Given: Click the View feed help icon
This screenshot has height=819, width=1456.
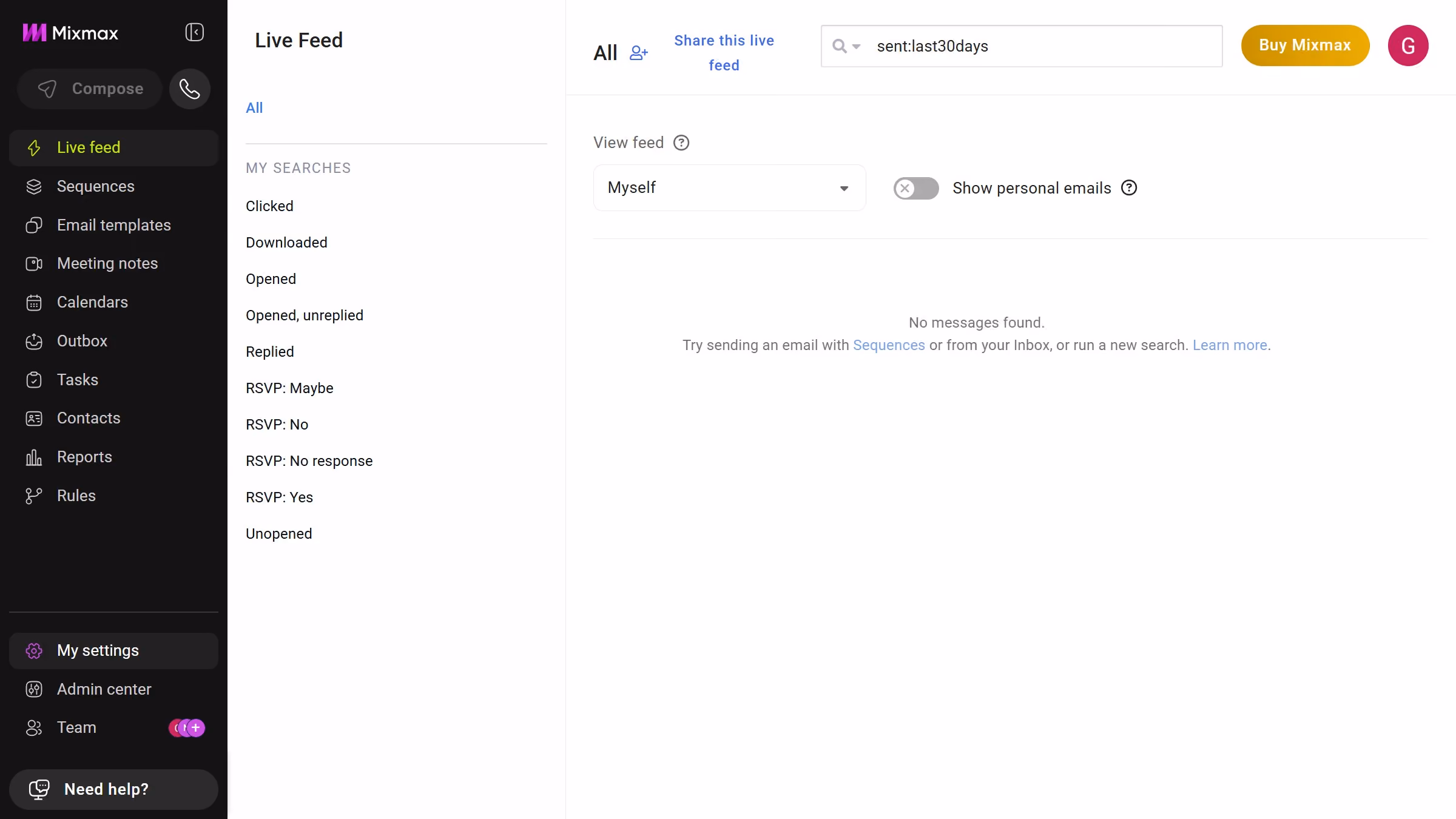Looking at the screenshot, I should pos(681,143).
